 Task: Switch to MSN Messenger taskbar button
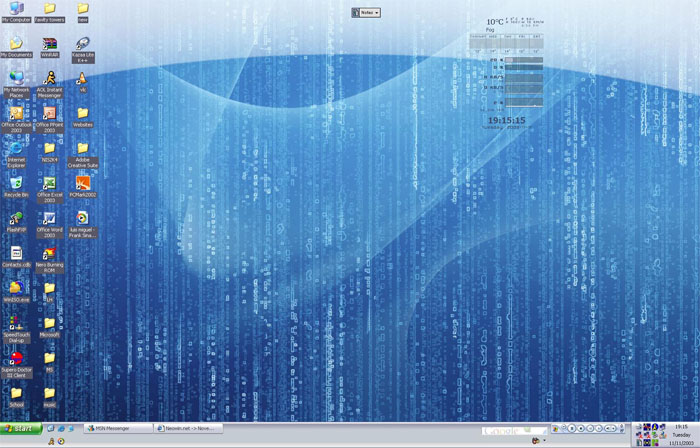[x=118, y=428]
